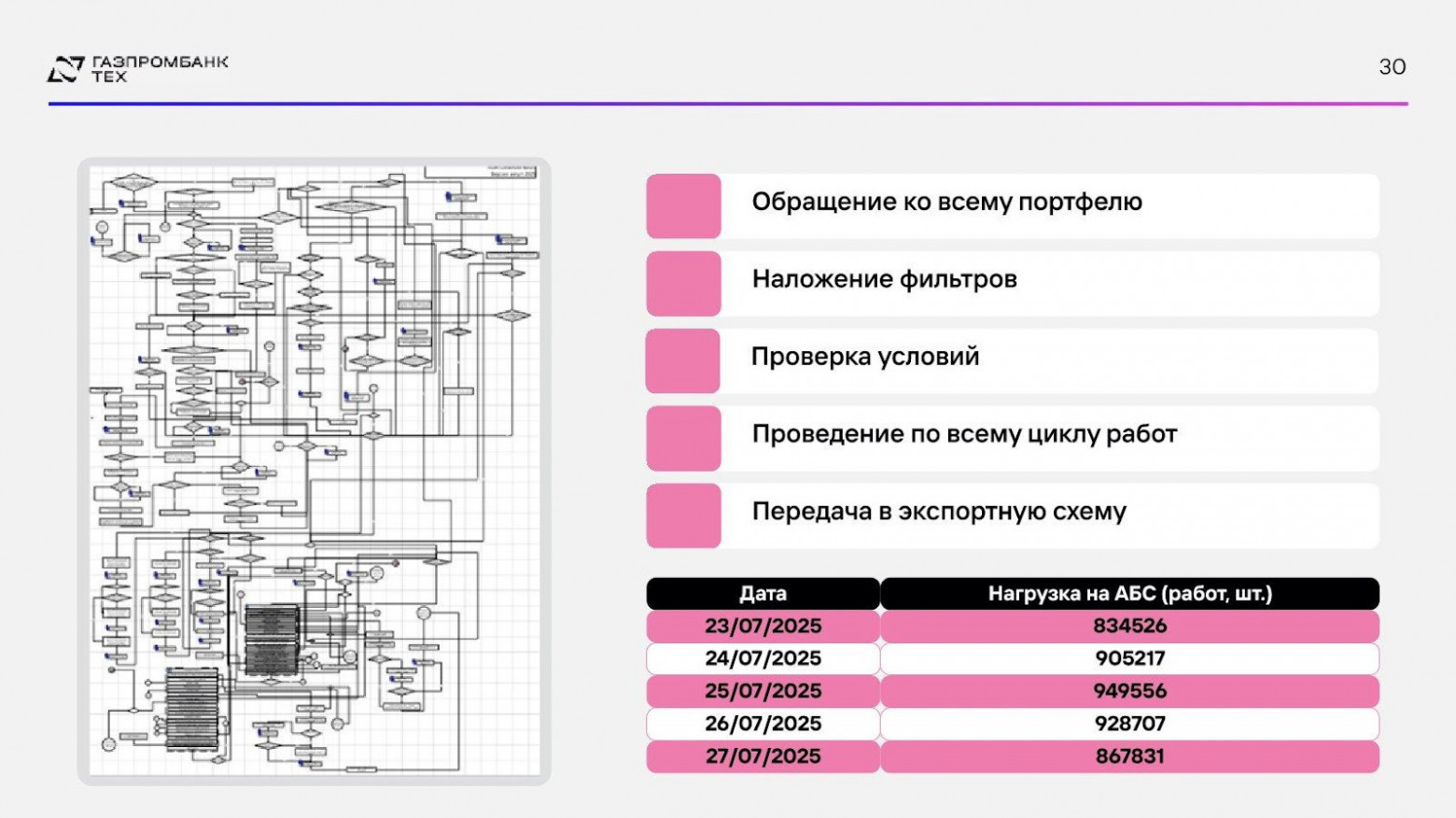Image resolution: width=1456 pixels, height=818 pixels.
Task: Expand the "Дата" column header
Action: [761, 593]
